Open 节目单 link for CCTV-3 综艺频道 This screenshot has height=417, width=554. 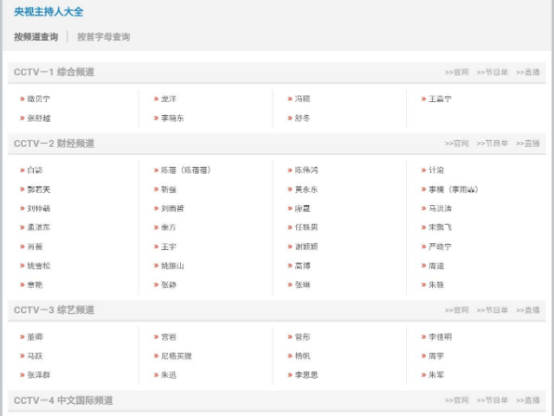[492, 310]
